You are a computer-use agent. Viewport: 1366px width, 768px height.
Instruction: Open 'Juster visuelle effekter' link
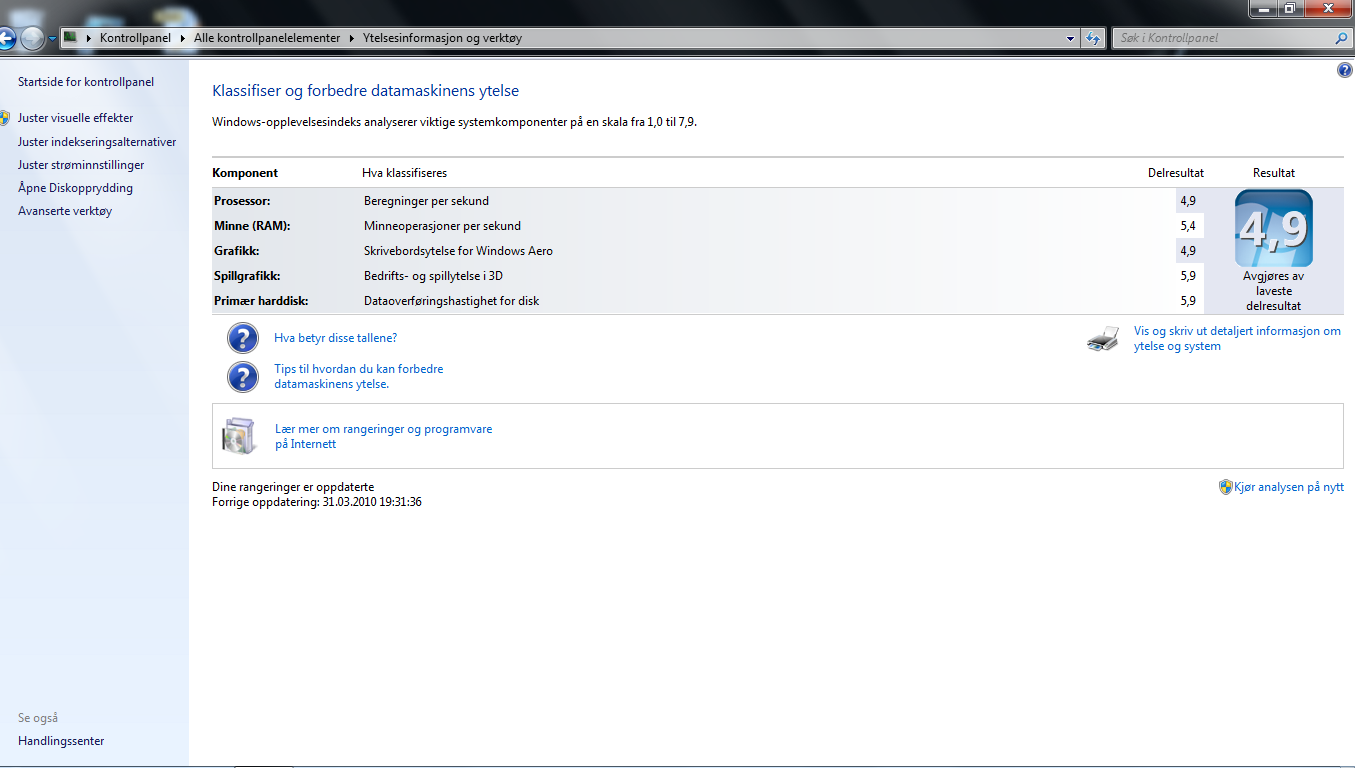pos(75,118)
